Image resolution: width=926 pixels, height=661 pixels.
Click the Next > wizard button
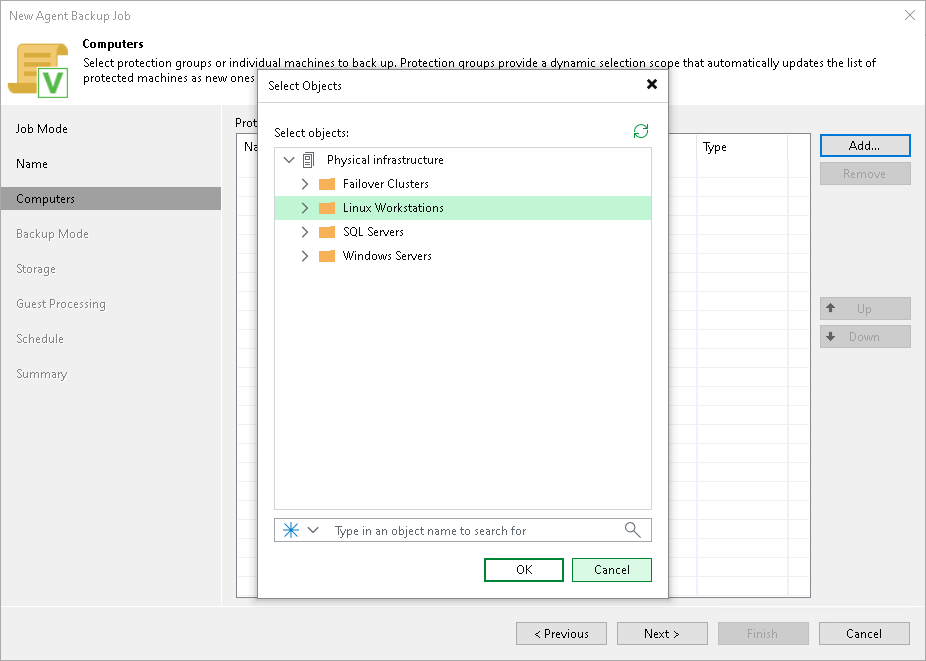click(662, 634)
